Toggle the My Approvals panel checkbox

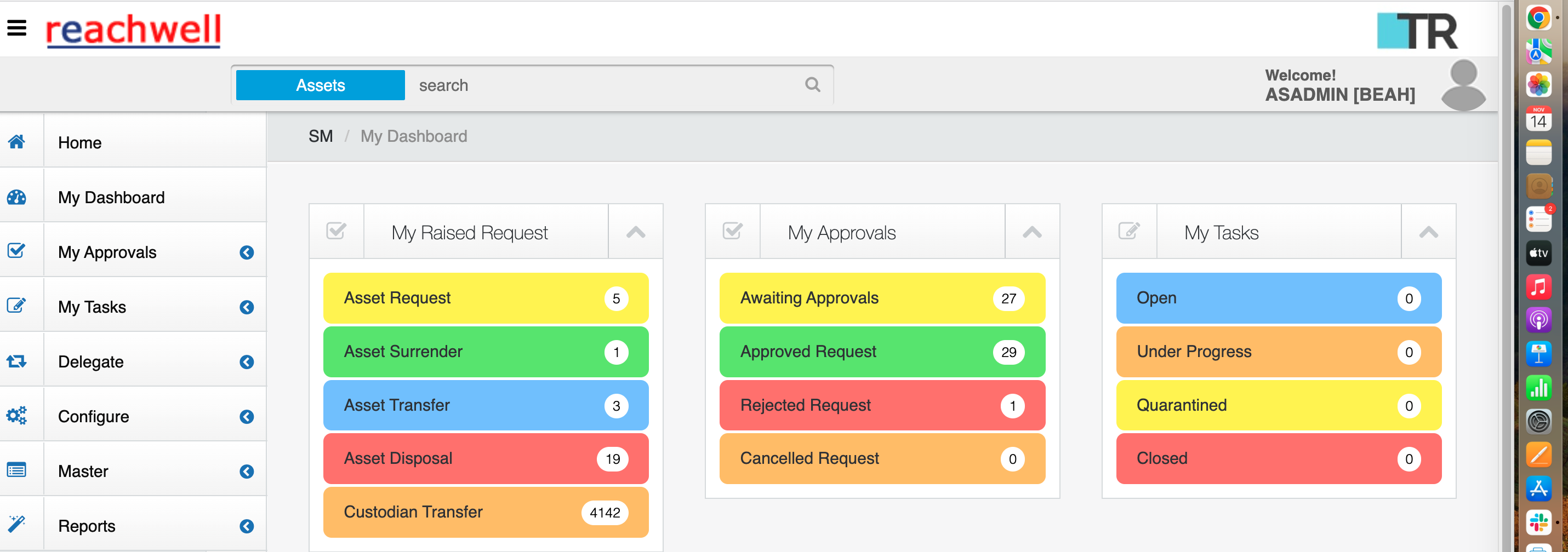(x=732, y=231)
